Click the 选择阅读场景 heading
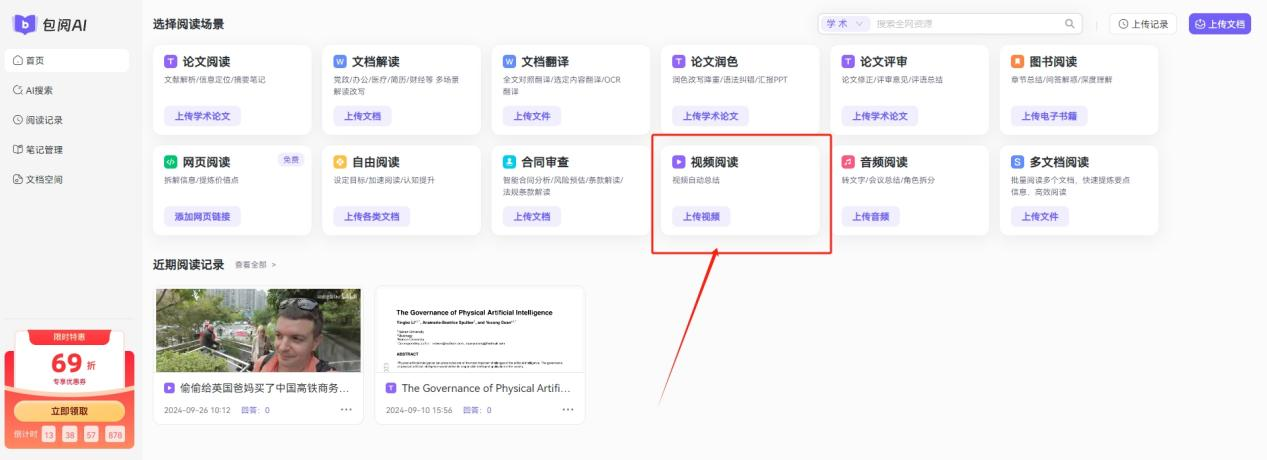Image resolution: width=1267 pixels, height=460 pixels. 188,23
